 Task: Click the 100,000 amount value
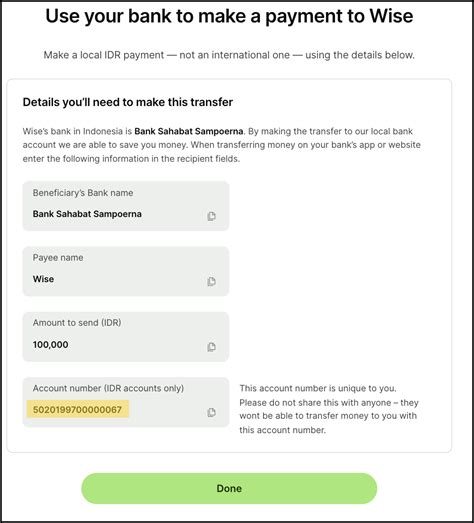(50, 345)
